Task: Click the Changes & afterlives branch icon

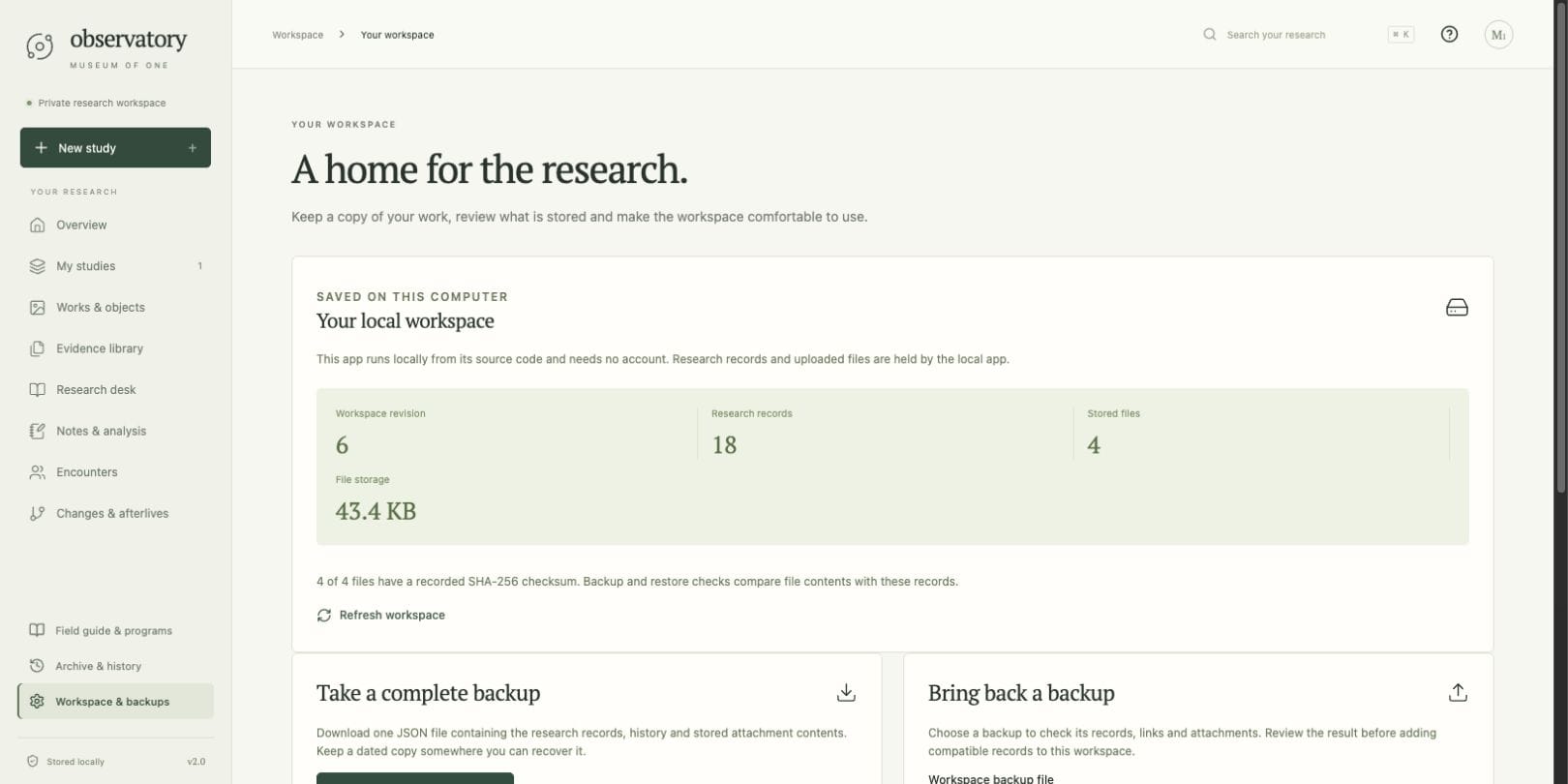Action: click(x=37, y=514)
